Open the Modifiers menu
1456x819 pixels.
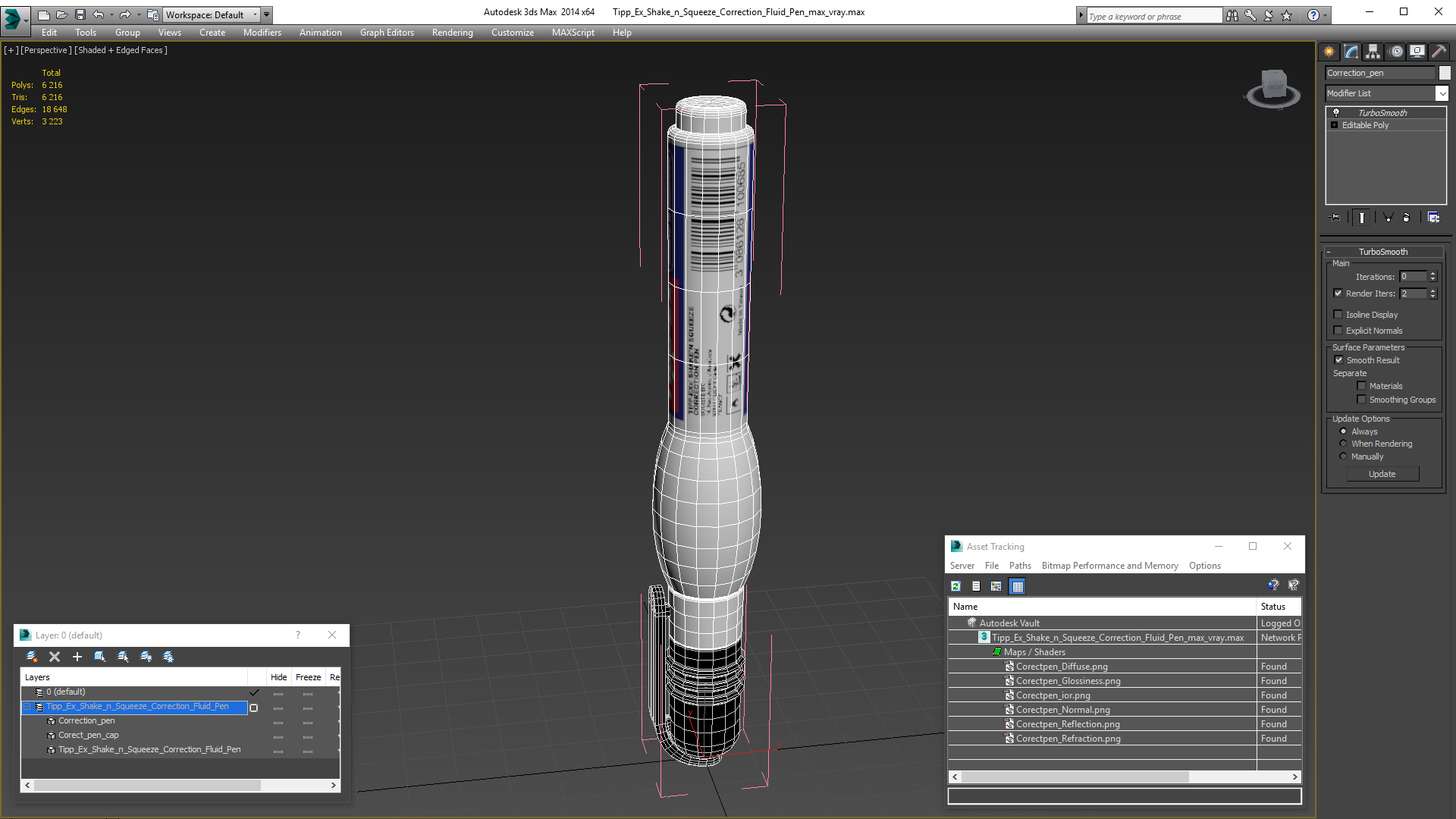(262, 33)
